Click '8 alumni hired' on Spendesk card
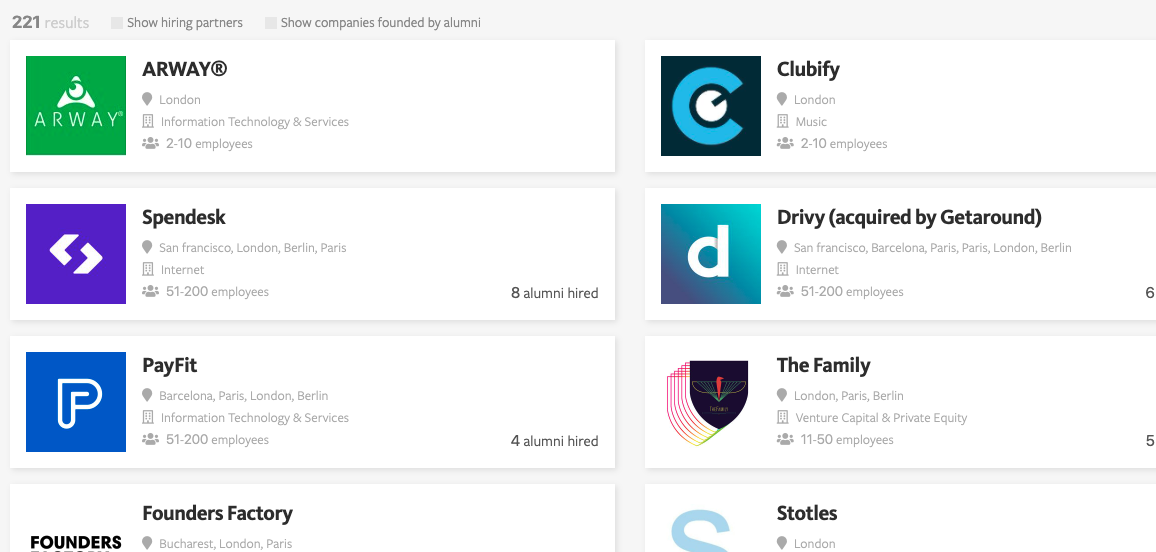The image size is (1156, 552). 554,293
